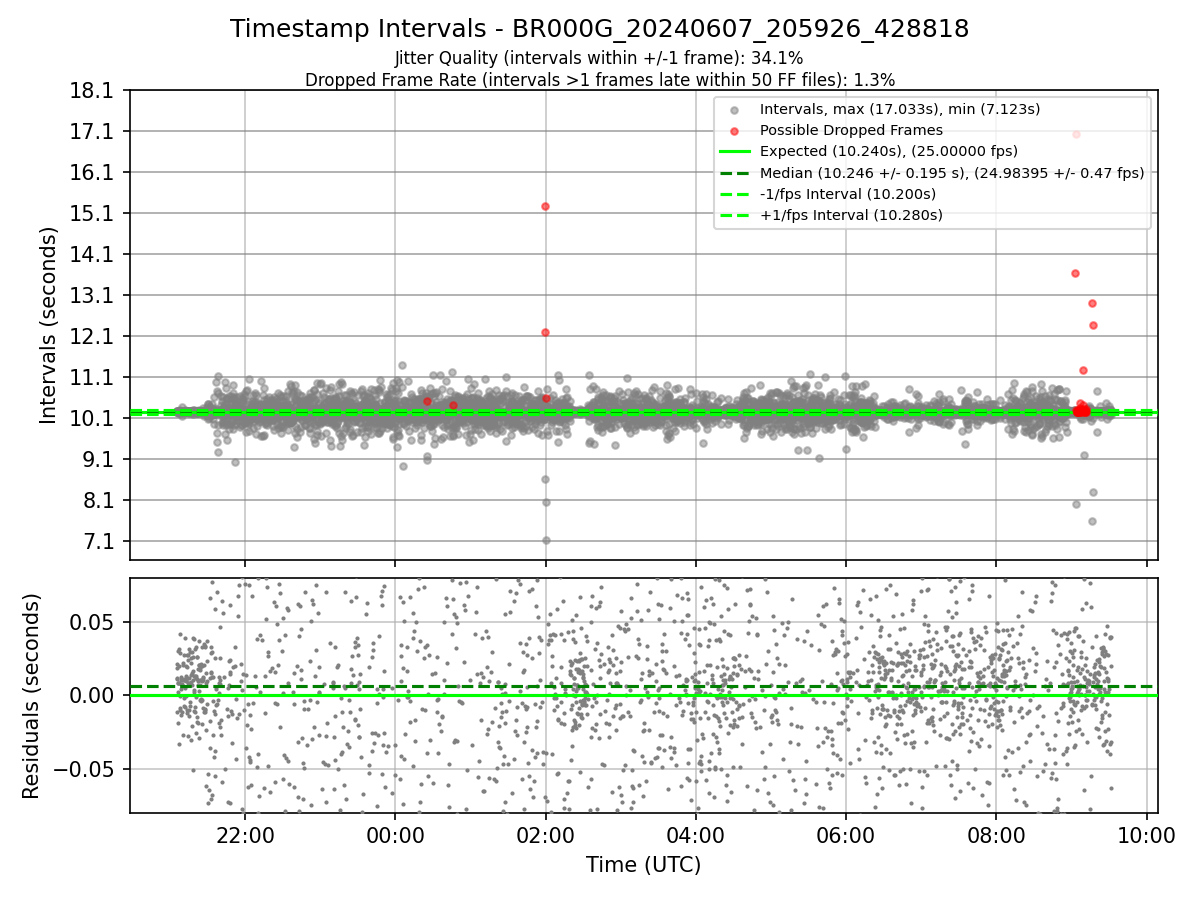
Task: Click the plot title 'Timestamp Intervals - BR000G_20240607_205926_428818'
Action: click(599, 29)
